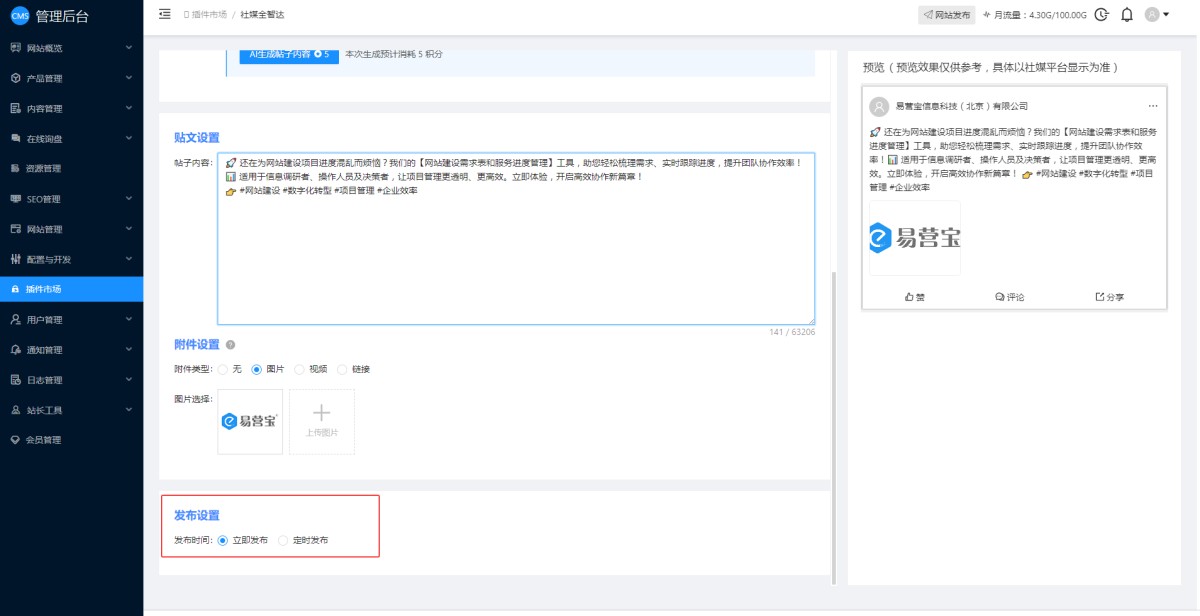Expand 通知管理 using its chevron arrow

(x=129, y=349)
